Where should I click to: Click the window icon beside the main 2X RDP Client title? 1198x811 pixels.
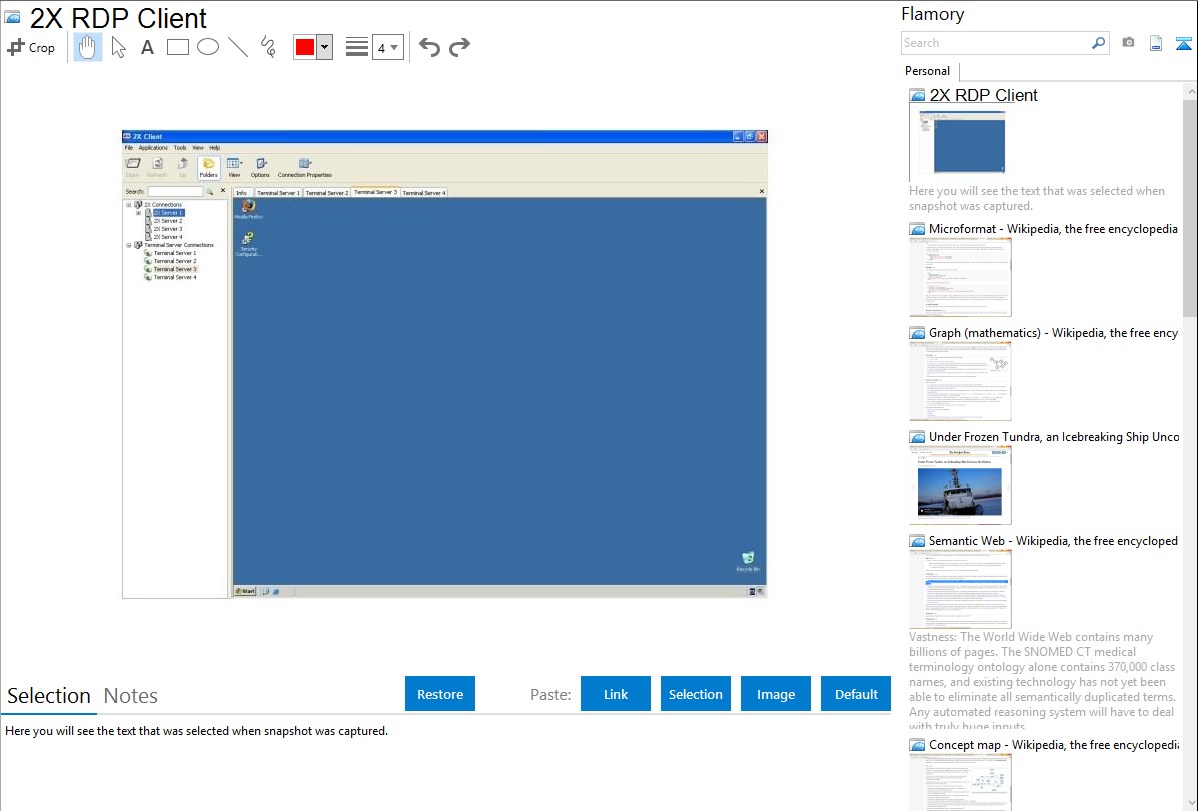[13, 17]
